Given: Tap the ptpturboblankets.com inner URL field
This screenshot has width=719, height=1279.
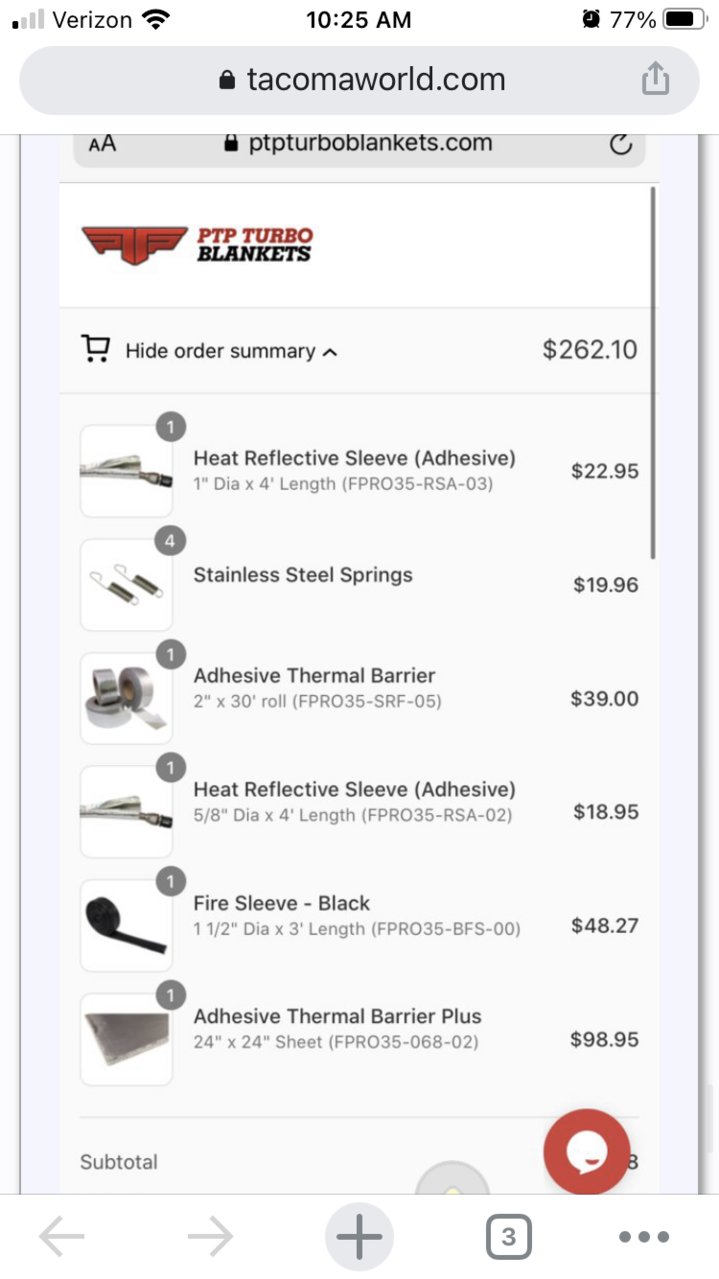Looking at the screenshot, I should pos(359,144).
